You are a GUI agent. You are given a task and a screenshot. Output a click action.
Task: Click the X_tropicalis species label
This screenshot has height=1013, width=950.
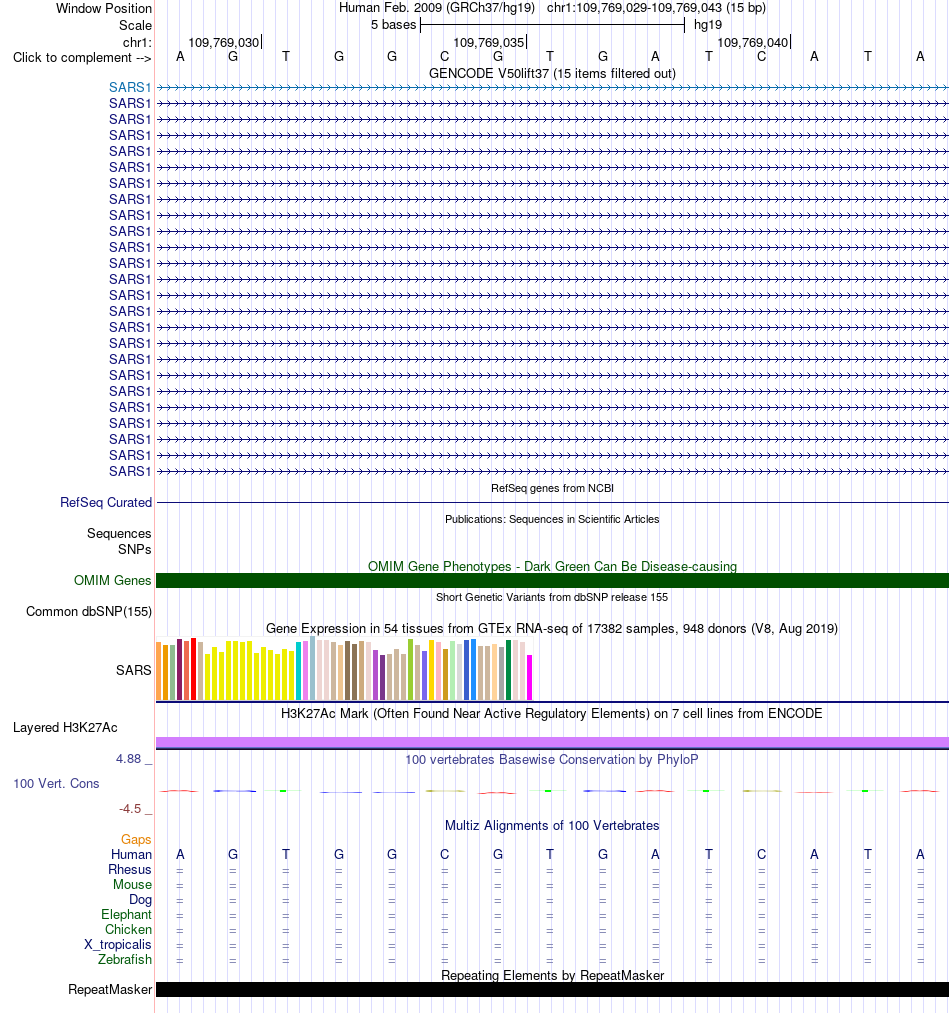[118, 945]
